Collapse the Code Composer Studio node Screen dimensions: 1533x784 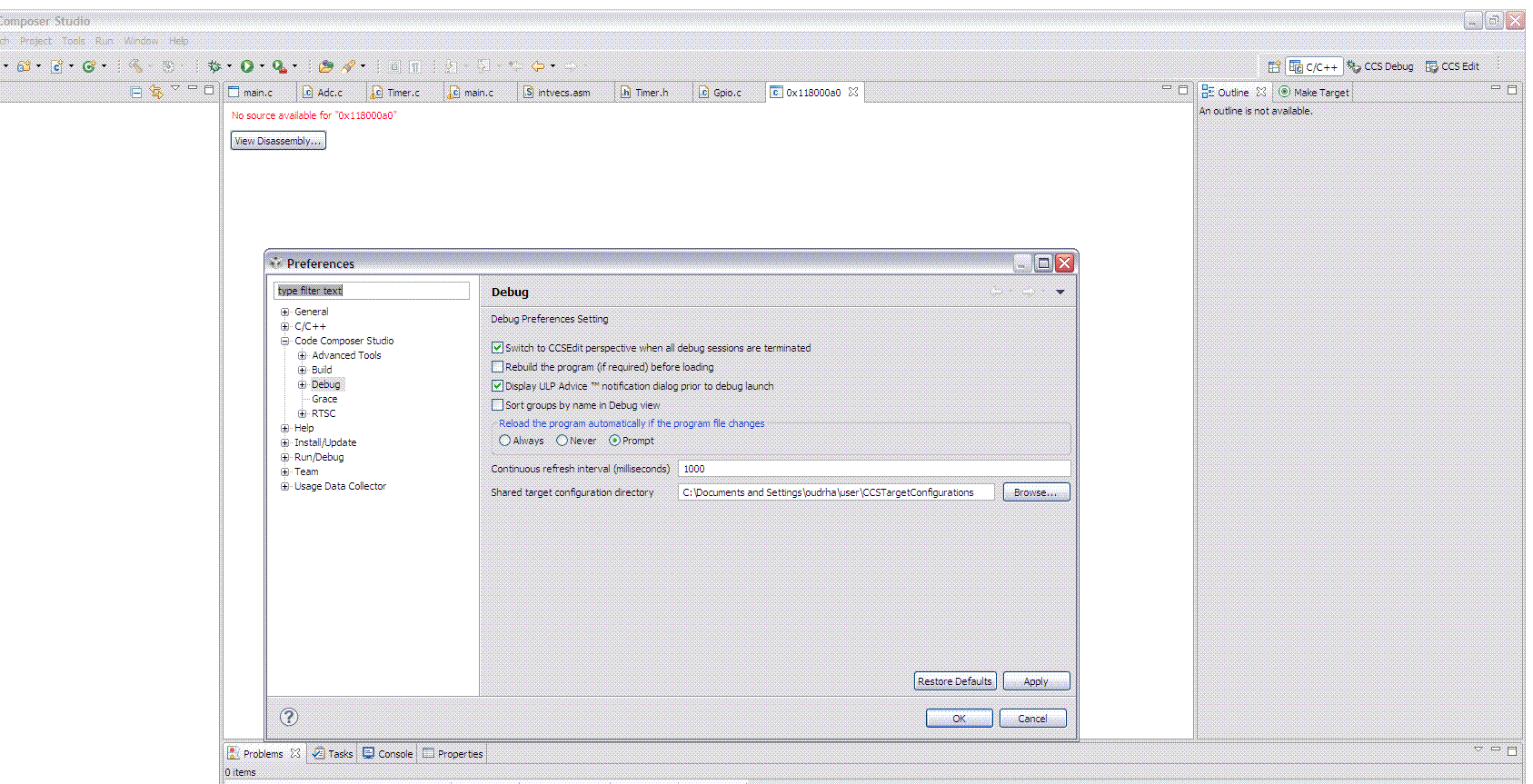click(x=284, y=341)
